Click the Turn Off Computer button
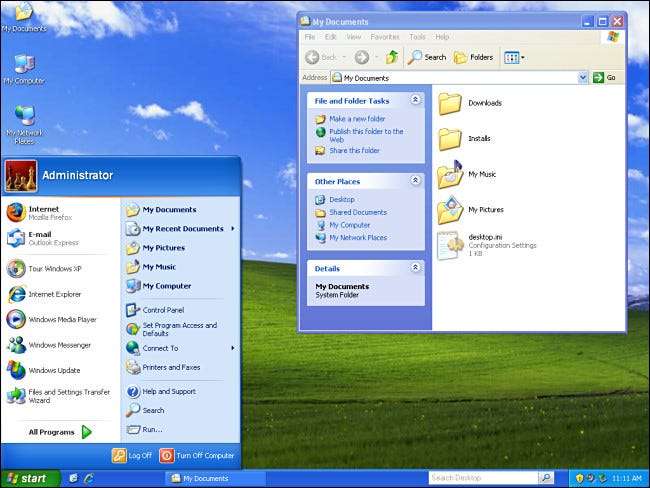 click(x=197, y=455)
